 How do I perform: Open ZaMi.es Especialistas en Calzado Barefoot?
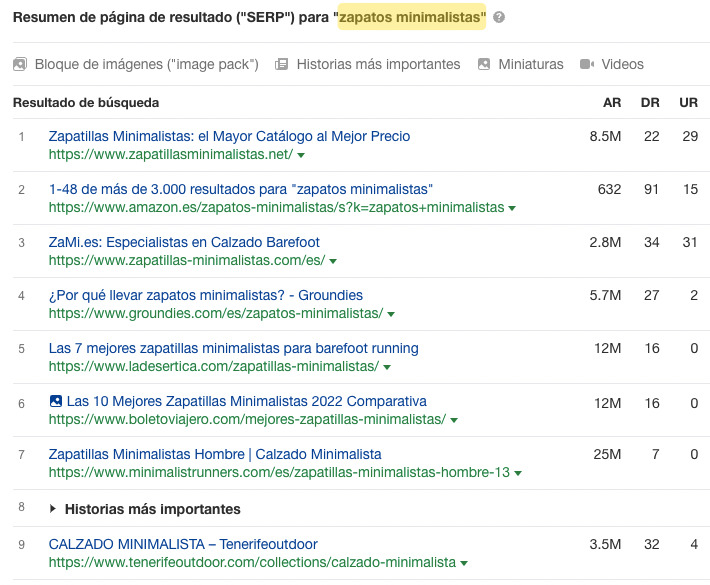pos(184,242)
